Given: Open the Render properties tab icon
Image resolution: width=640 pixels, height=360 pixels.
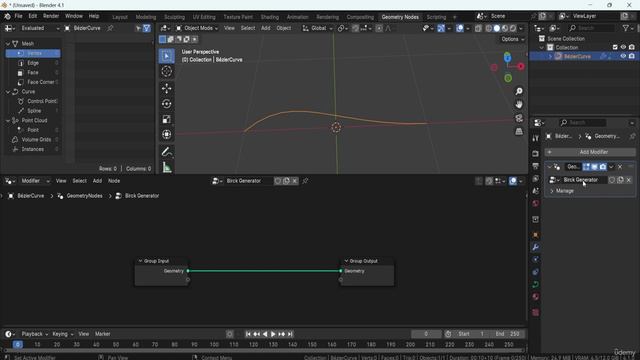Looking at the screenshot, I should (536, 154).
